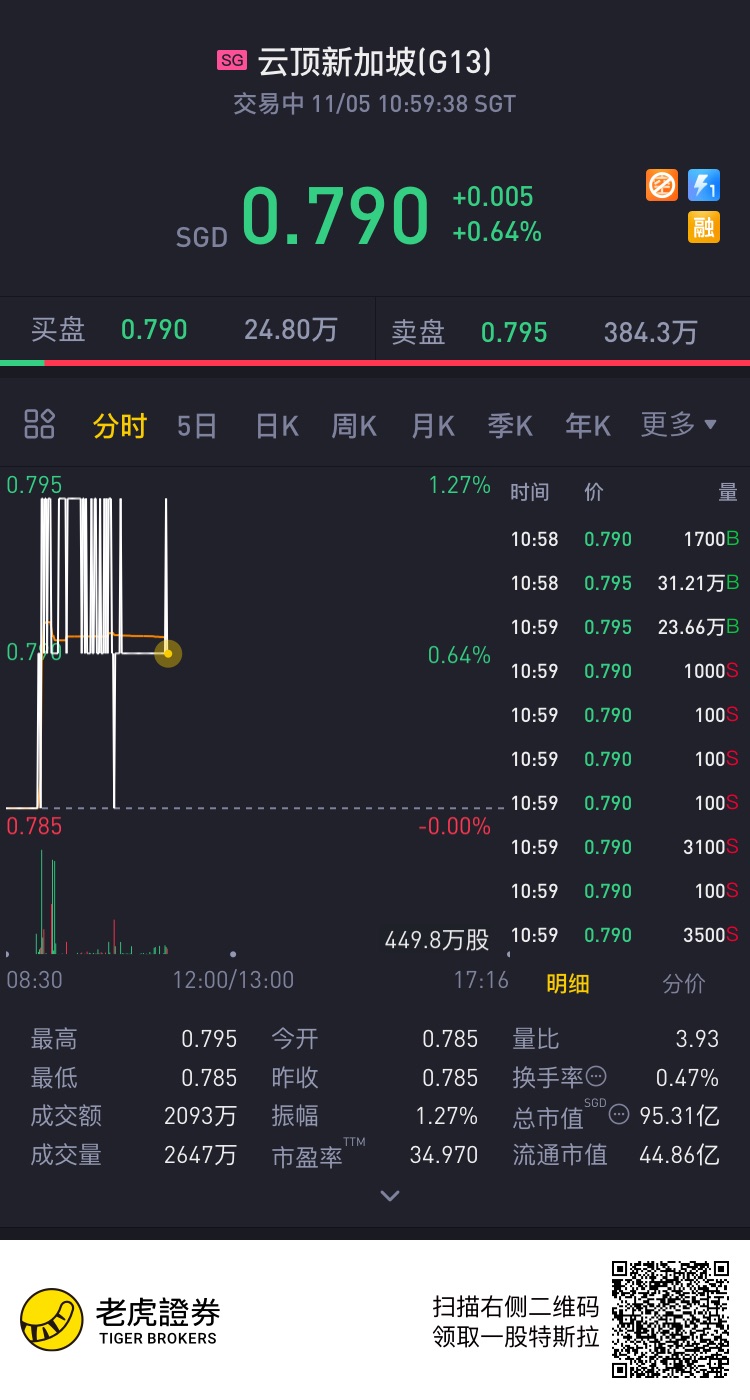Switch to the 日K chart tab

point(277,426)
